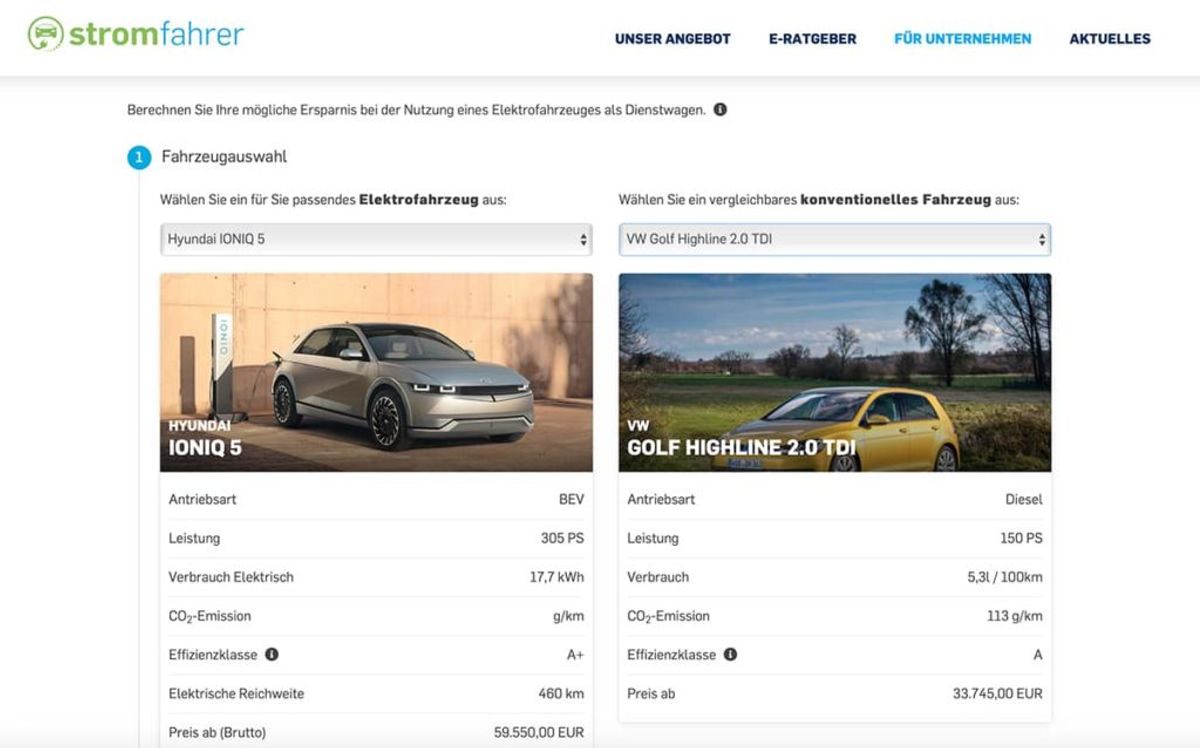Viewport: 1200px width, 748px height.
Task: Click the Hyundai IONIQ 5 car image
Action: point(376,372)
